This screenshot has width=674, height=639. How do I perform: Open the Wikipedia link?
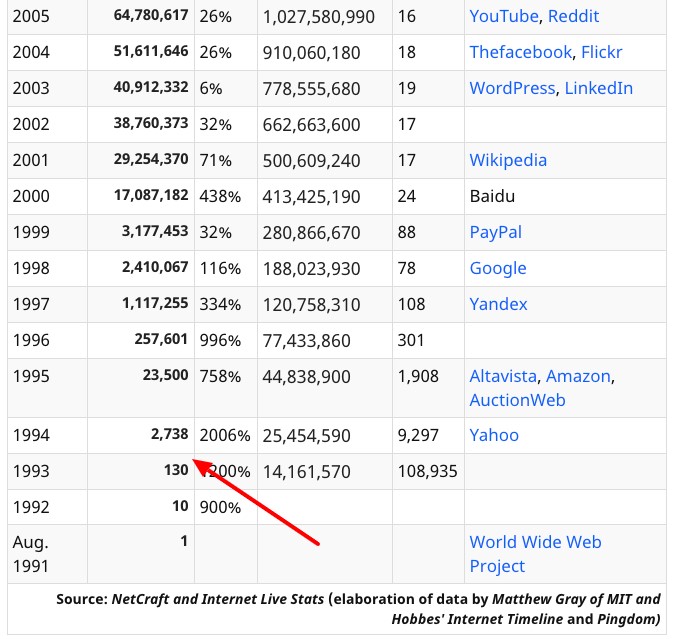[508, 160]
